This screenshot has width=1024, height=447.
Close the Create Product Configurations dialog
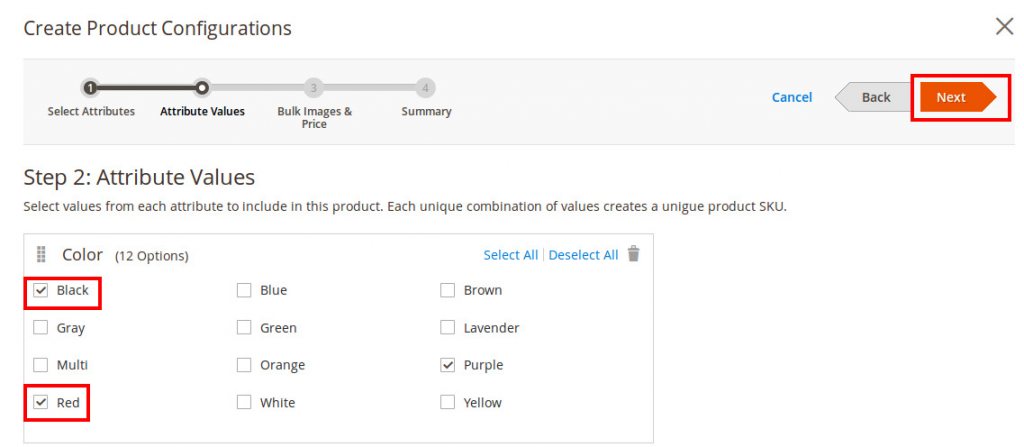pyautogui.click(x=1004, y=27)
